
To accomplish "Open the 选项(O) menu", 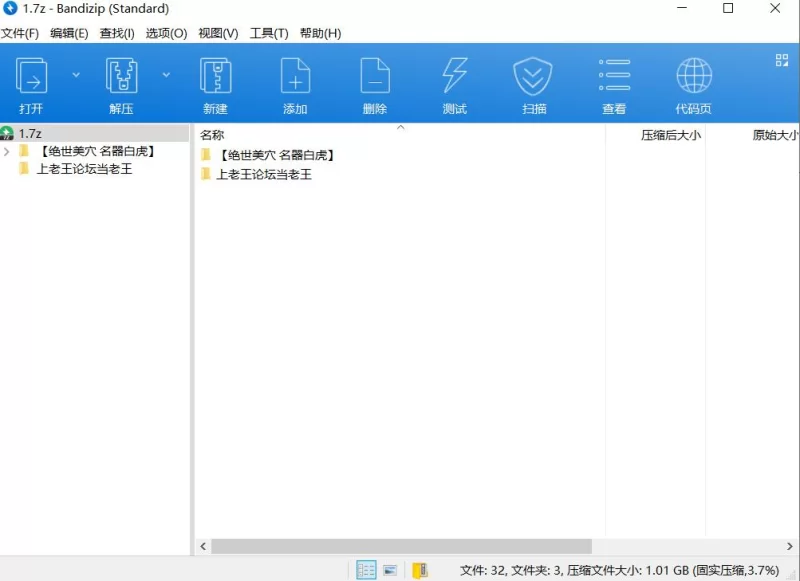I will (166, 33).
